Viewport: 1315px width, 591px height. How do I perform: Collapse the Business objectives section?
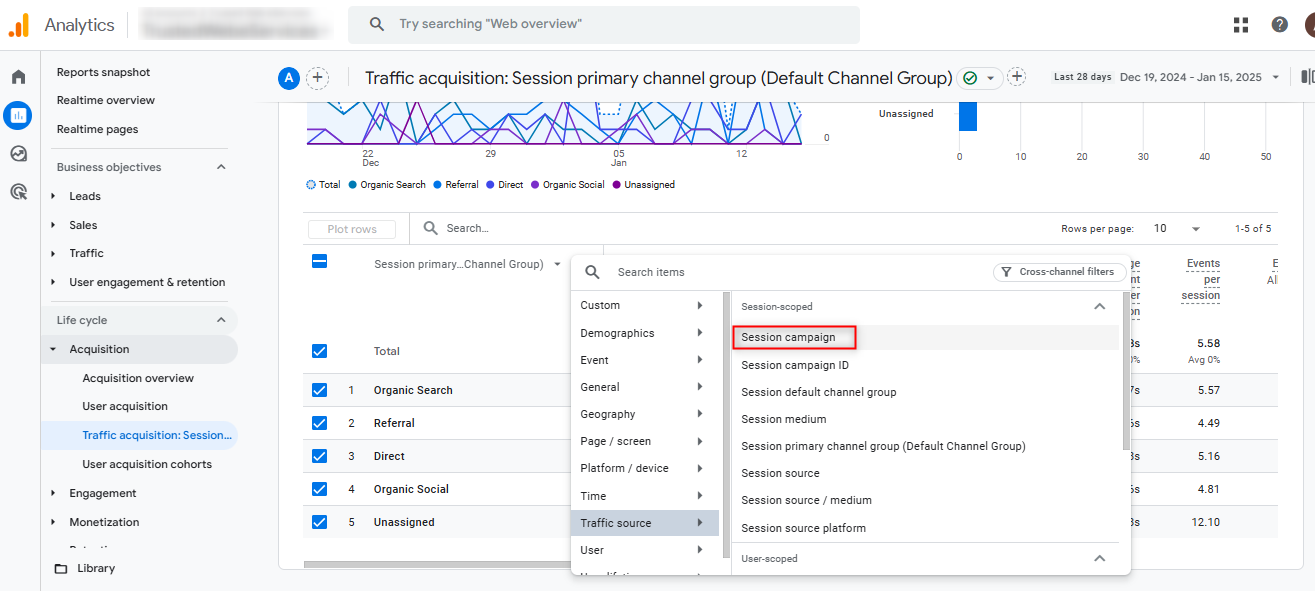[221, 167]
